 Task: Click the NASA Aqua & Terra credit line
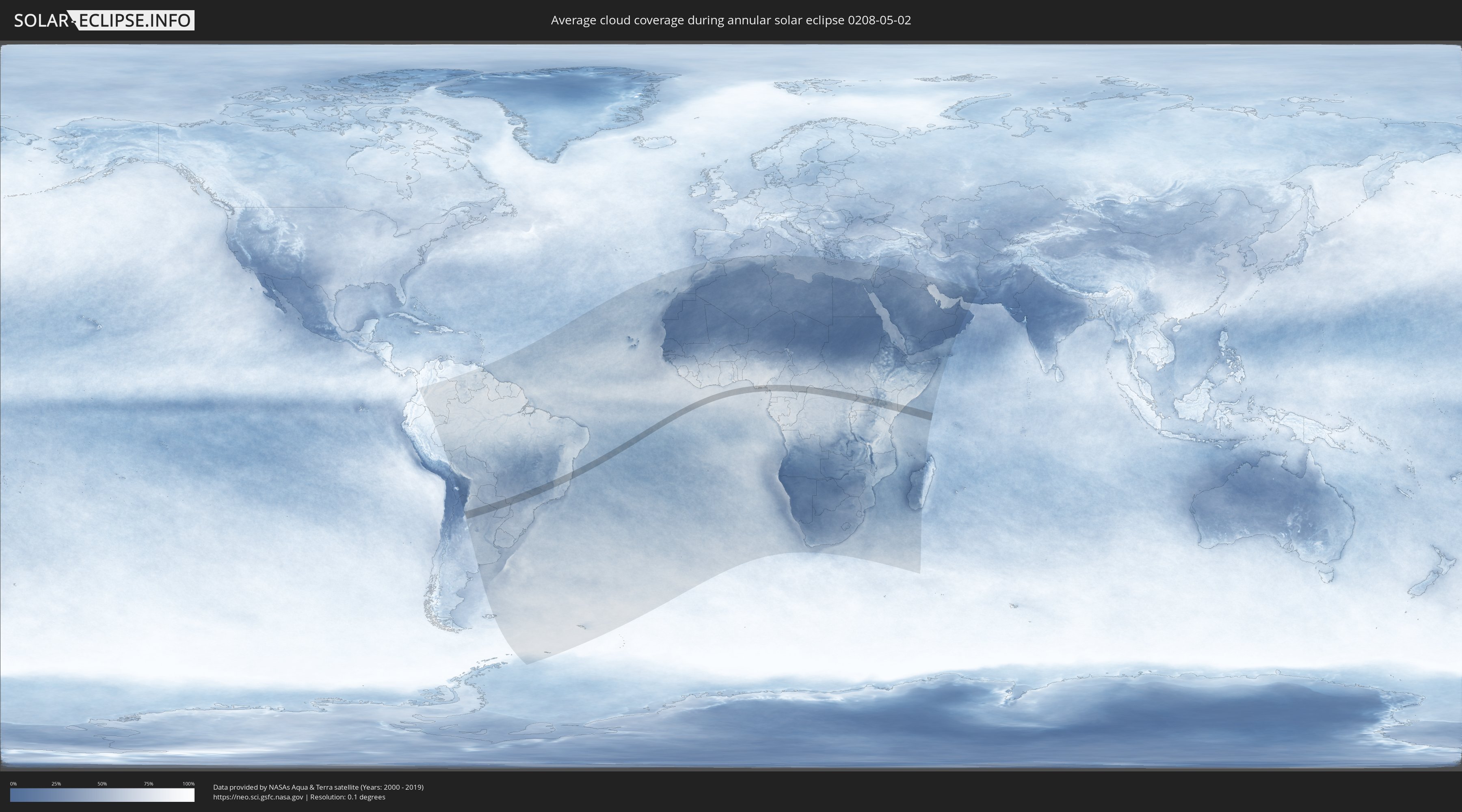[318, 787]
